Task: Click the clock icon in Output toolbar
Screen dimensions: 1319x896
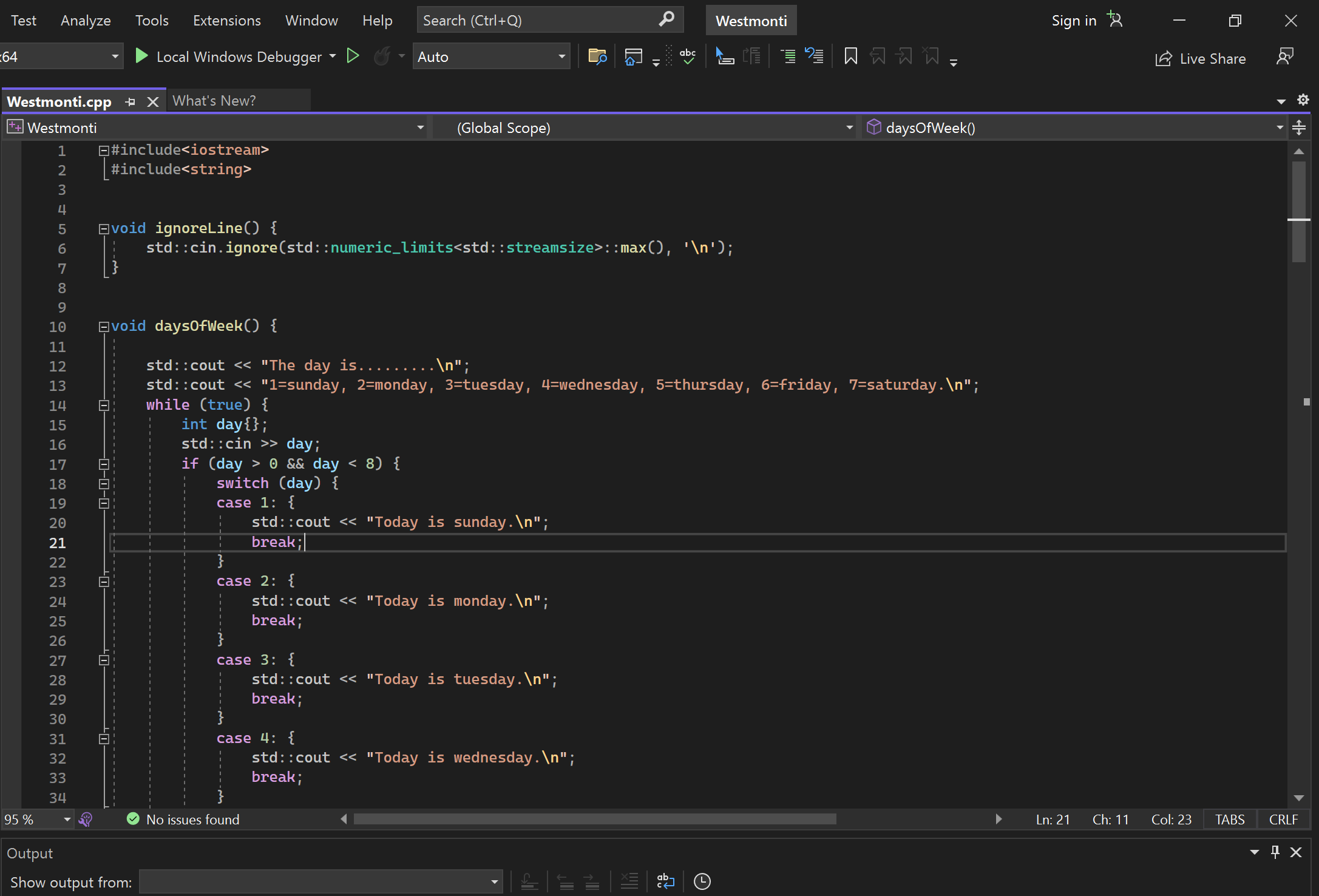Action: tap(702, 881)
